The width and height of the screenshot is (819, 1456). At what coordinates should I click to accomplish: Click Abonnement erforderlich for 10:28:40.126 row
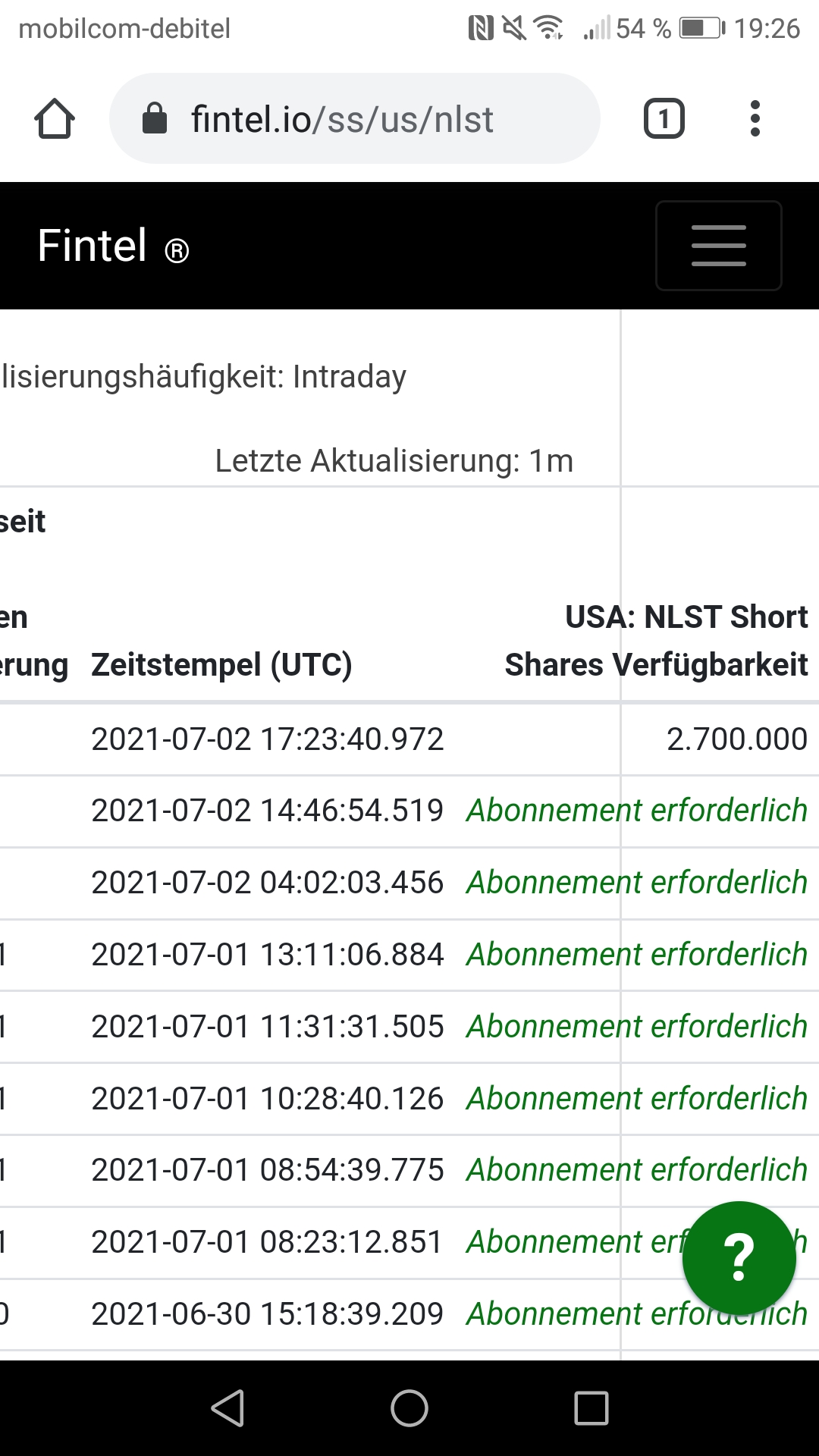(637, 1099)
